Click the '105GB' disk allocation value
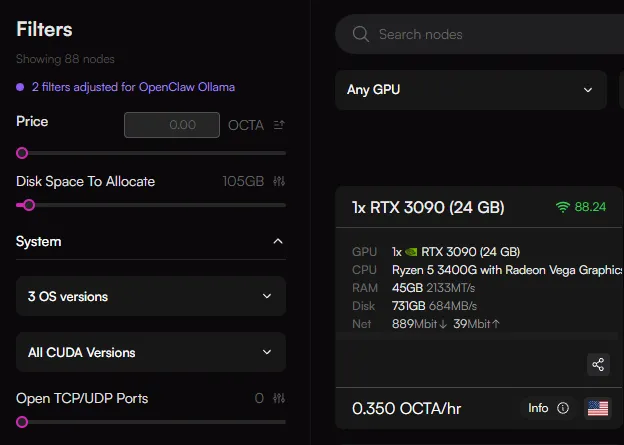This screenshot has width=624, height=445. [x=243, y=182]
